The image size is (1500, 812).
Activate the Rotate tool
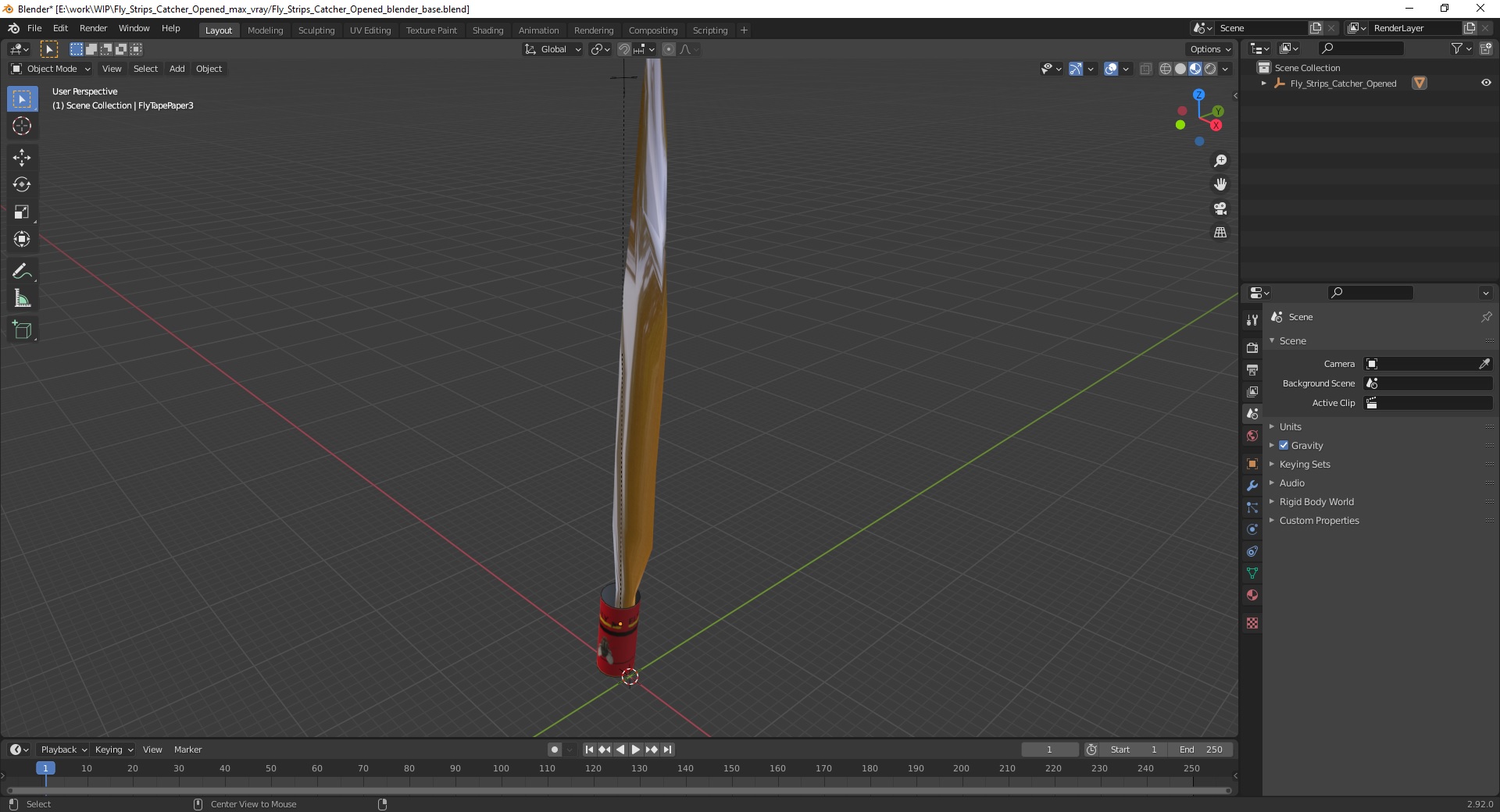pos(22,185)
